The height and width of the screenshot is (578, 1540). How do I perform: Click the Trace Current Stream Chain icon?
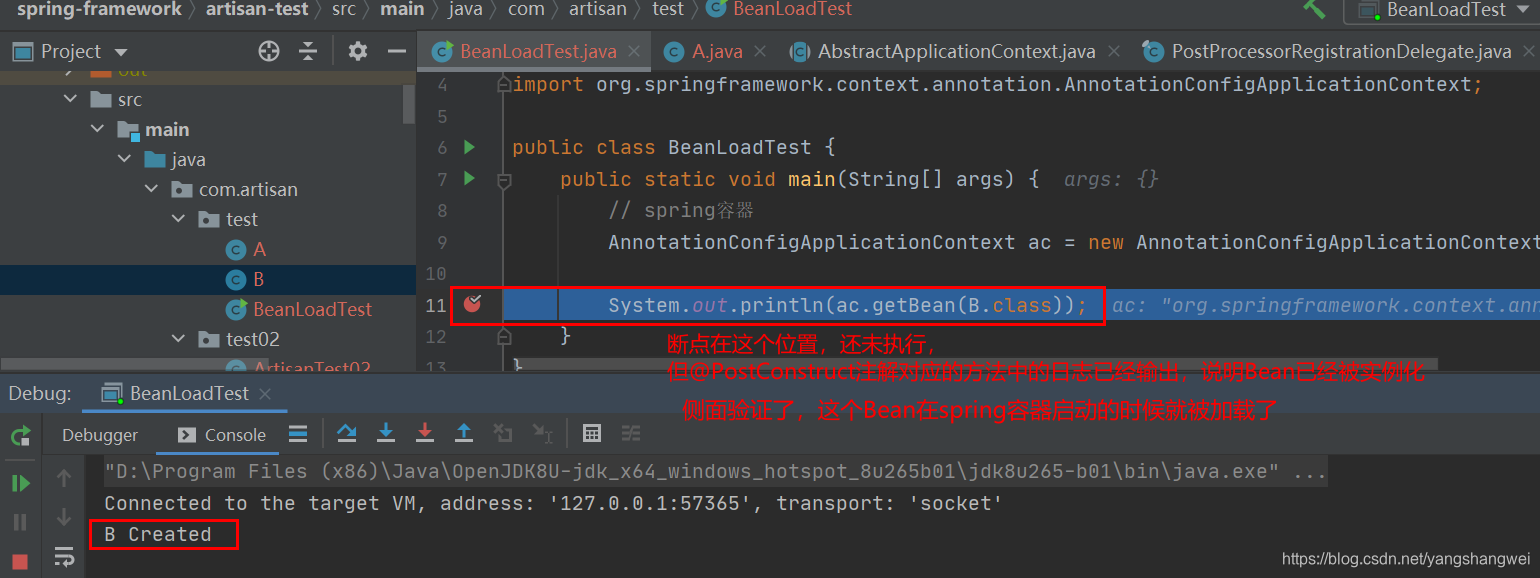point(631,433)
